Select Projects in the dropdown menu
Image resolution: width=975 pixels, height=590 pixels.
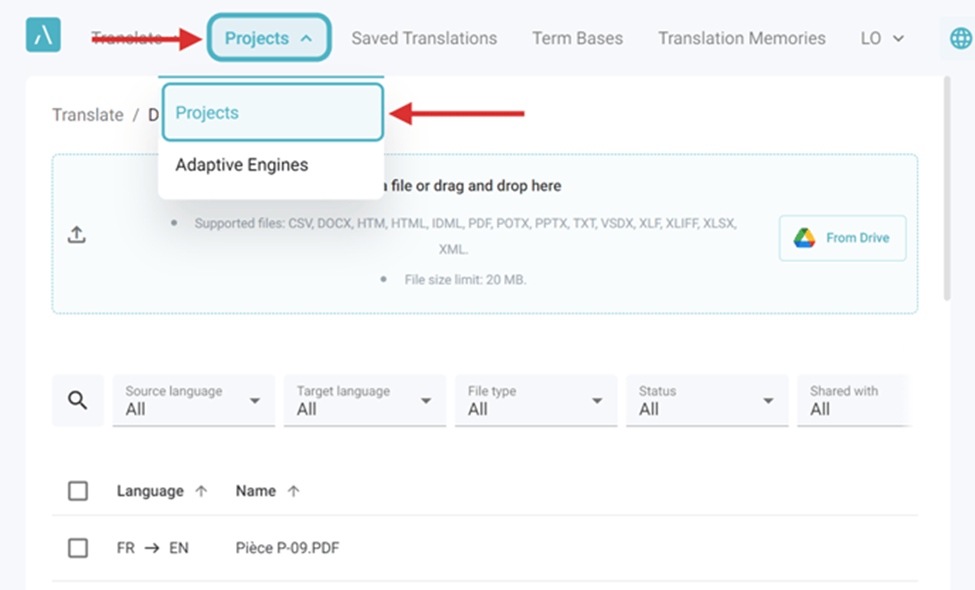(x=272, y=113)
